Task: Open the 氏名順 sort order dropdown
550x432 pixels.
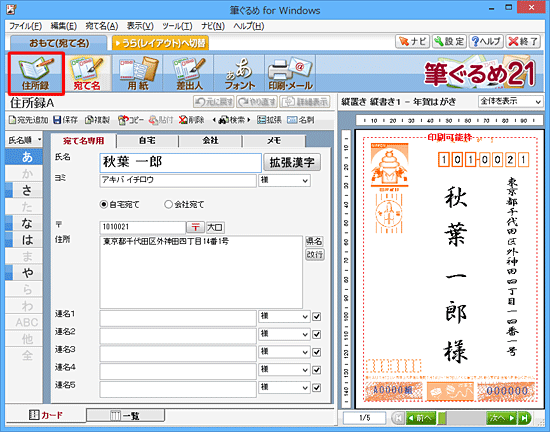Action: pos(24,140)
